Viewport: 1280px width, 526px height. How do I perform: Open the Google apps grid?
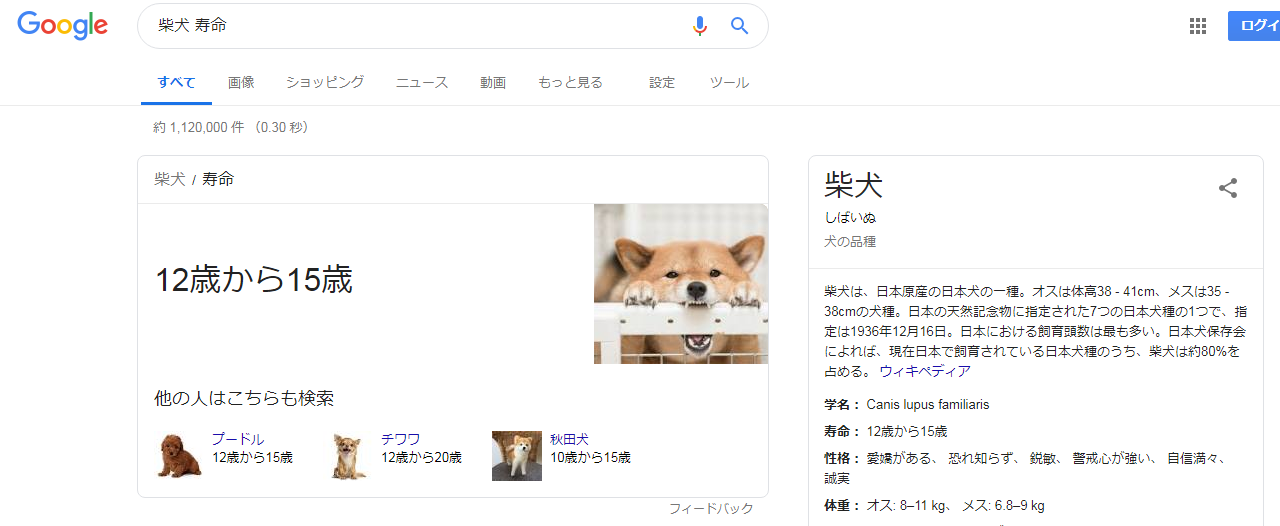pyautogui.click(x=1198, y=26)
